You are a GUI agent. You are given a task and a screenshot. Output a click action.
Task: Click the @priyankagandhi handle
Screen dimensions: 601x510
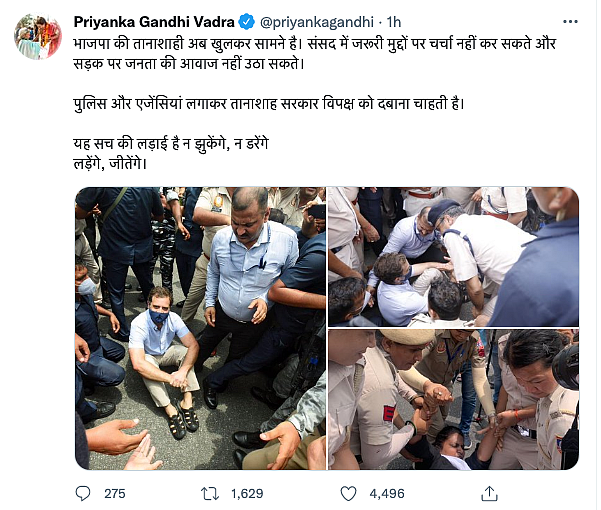point(317,22)
